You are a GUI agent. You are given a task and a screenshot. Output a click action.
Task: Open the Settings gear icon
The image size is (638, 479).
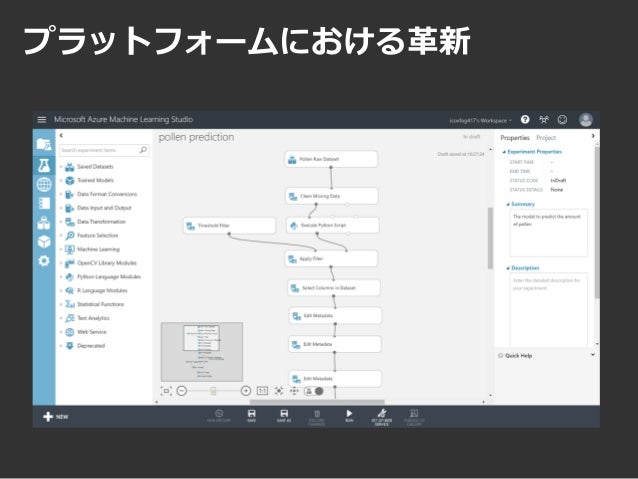point(44,260)
